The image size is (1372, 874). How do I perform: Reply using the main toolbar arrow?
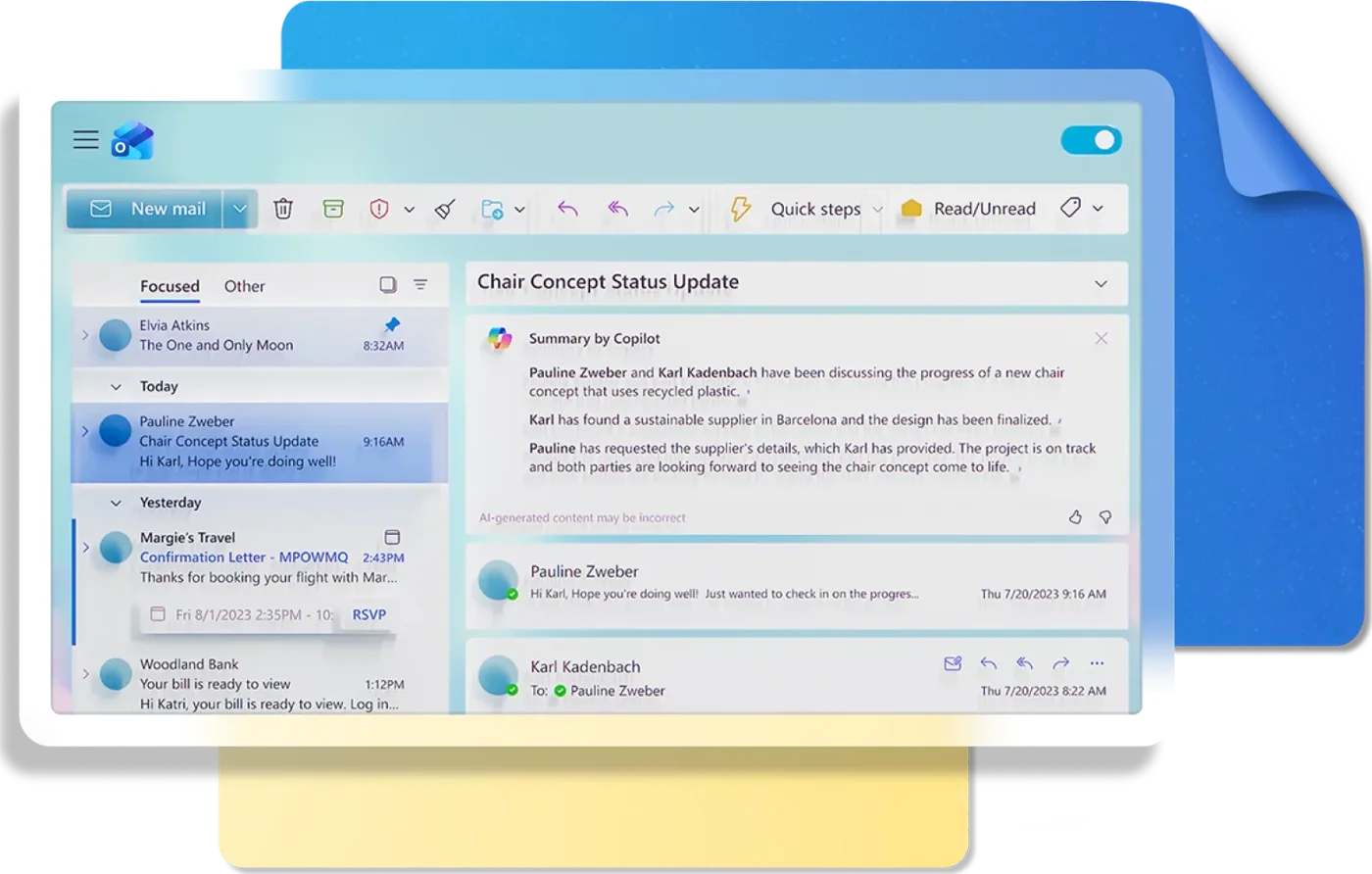567,209
